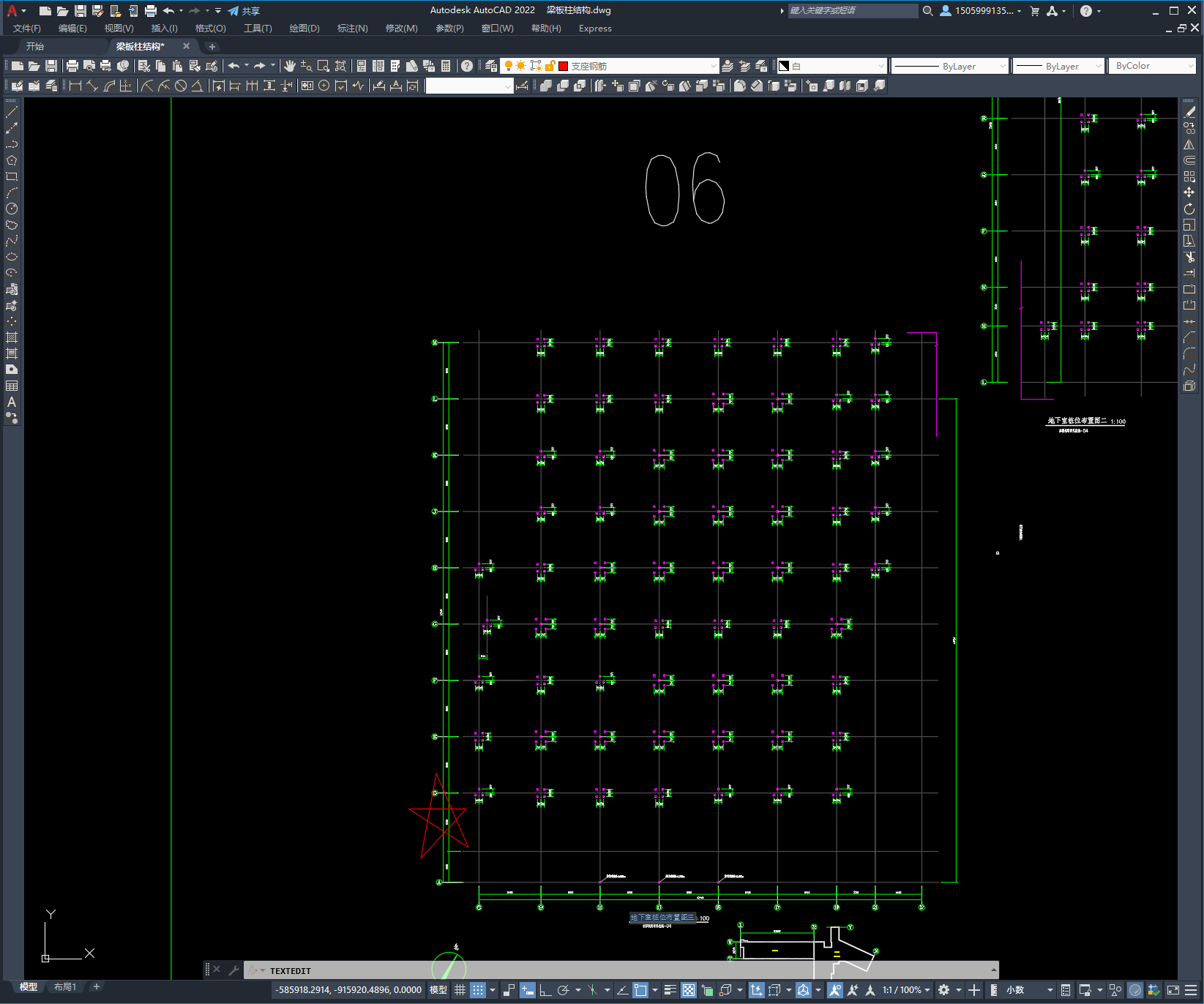Click the black-white color swatch beside 白
The image size is (1204, 1004).
784,66
